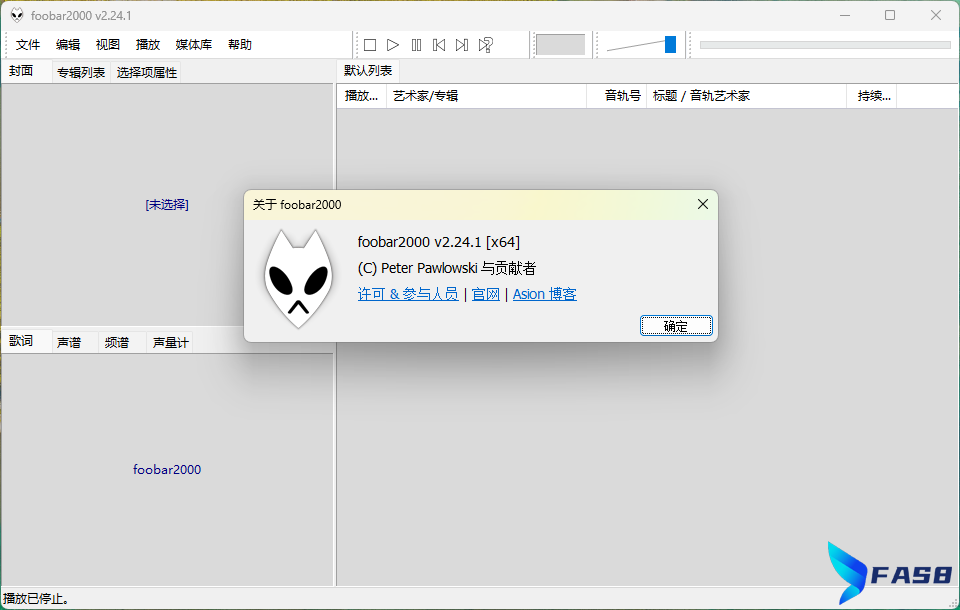Switch to the 选择项属性 tab
This screenshot has height=610, width=960.
147,73
